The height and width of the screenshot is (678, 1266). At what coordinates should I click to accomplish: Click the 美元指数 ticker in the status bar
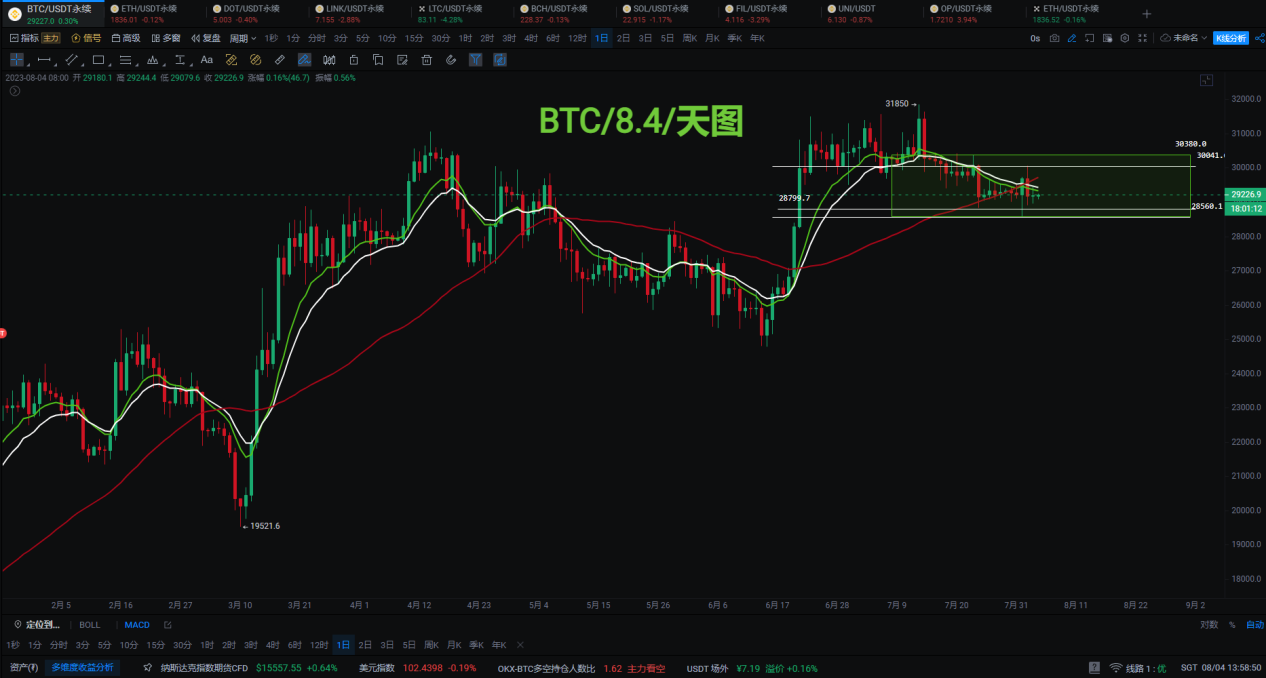[377, 667]
